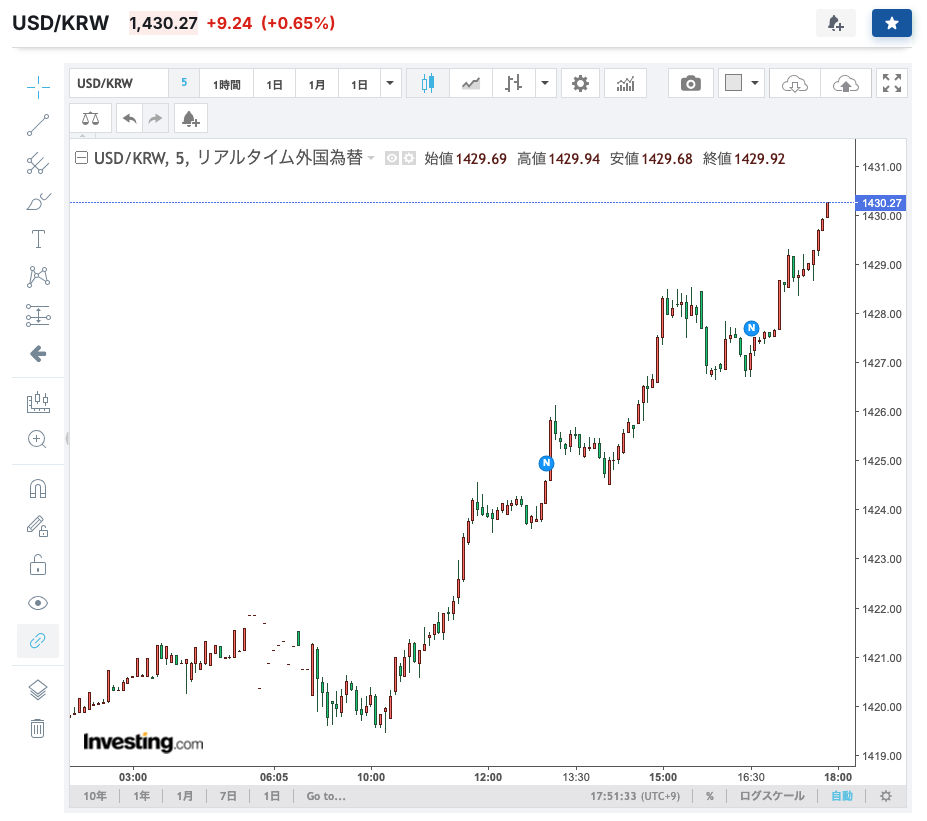
Task: Toggle the star favorite button
Action: tap(891, 23)
